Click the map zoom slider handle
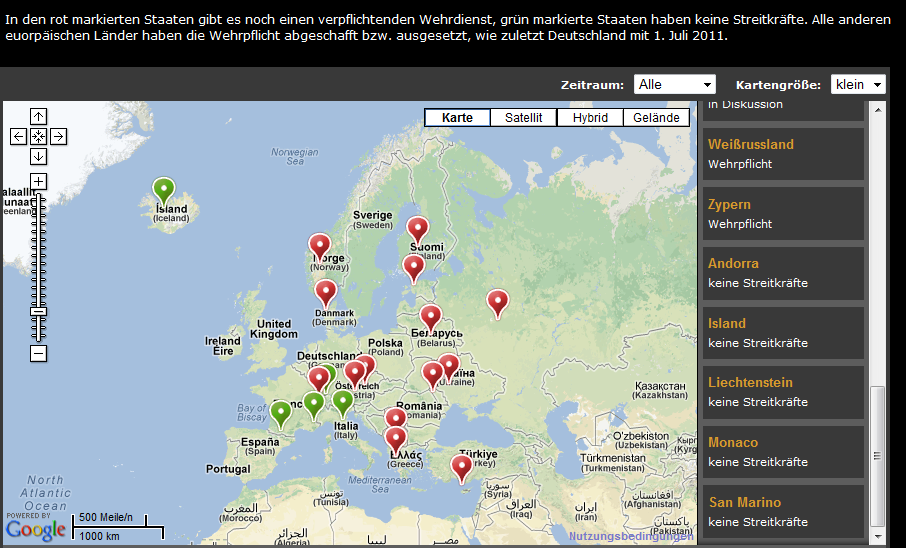The width and height of the screenshot is (906, 548). [38, 311]
